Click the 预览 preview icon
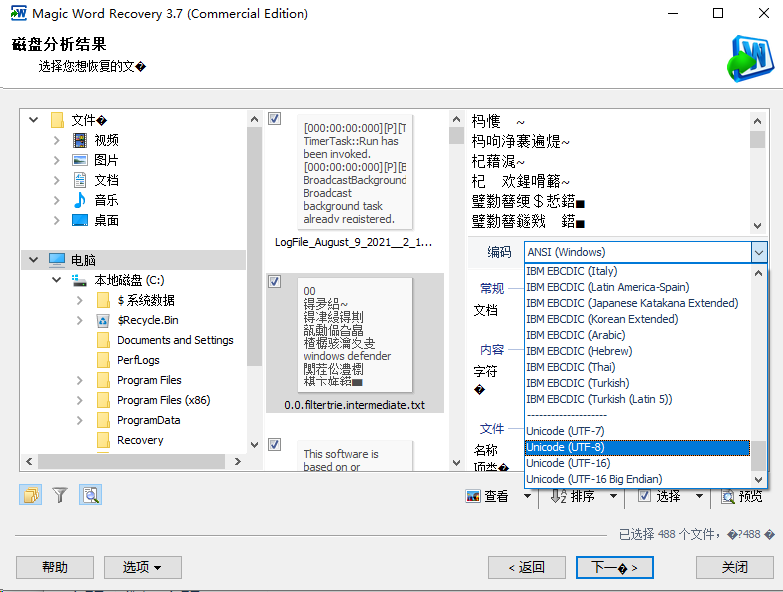Image resolution: width=783 pixels, height=592 pixels. pyautogui.click(x=728, y=496)
